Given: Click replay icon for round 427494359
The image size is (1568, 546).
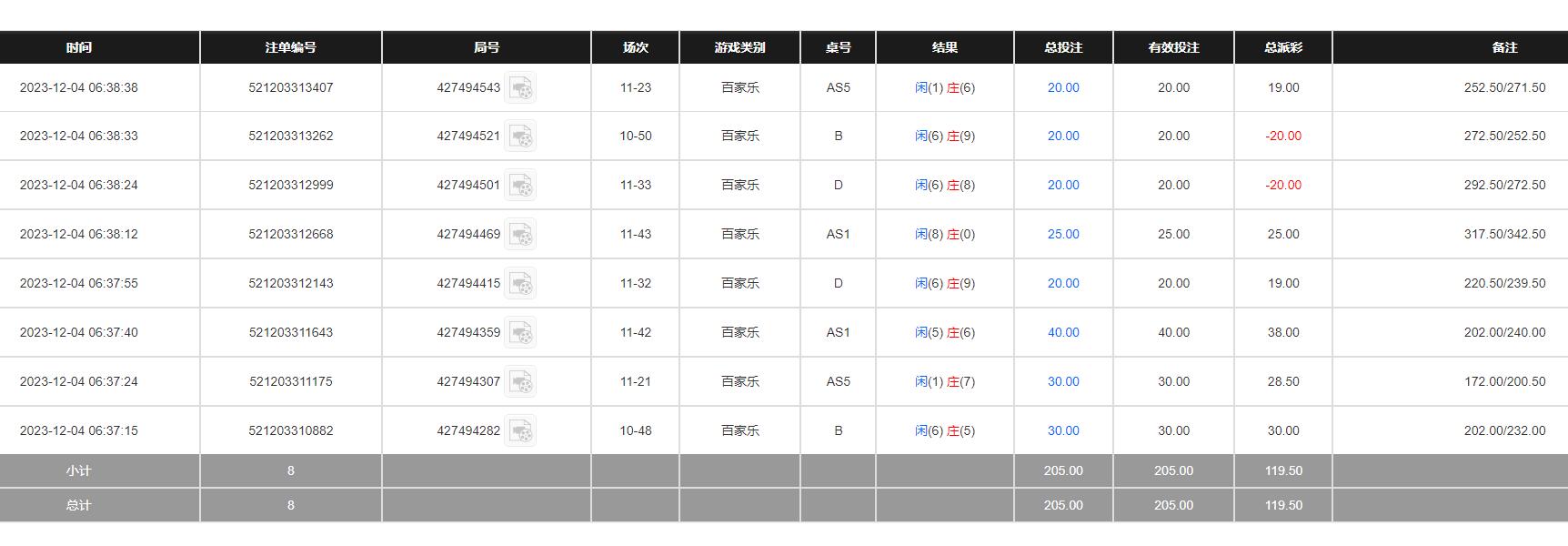Looking at the screenshot, I should pyautogui.click(x=520, y=333).
